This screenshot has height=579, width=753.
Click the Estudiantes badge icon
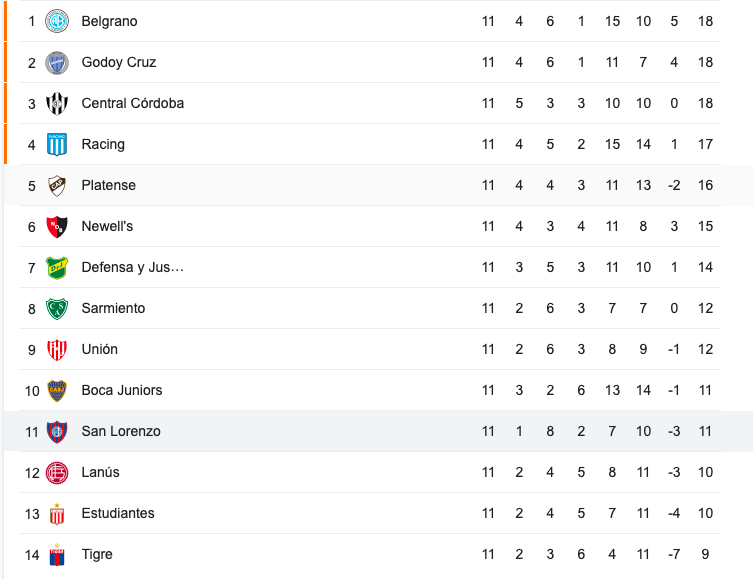click(57, 514)
